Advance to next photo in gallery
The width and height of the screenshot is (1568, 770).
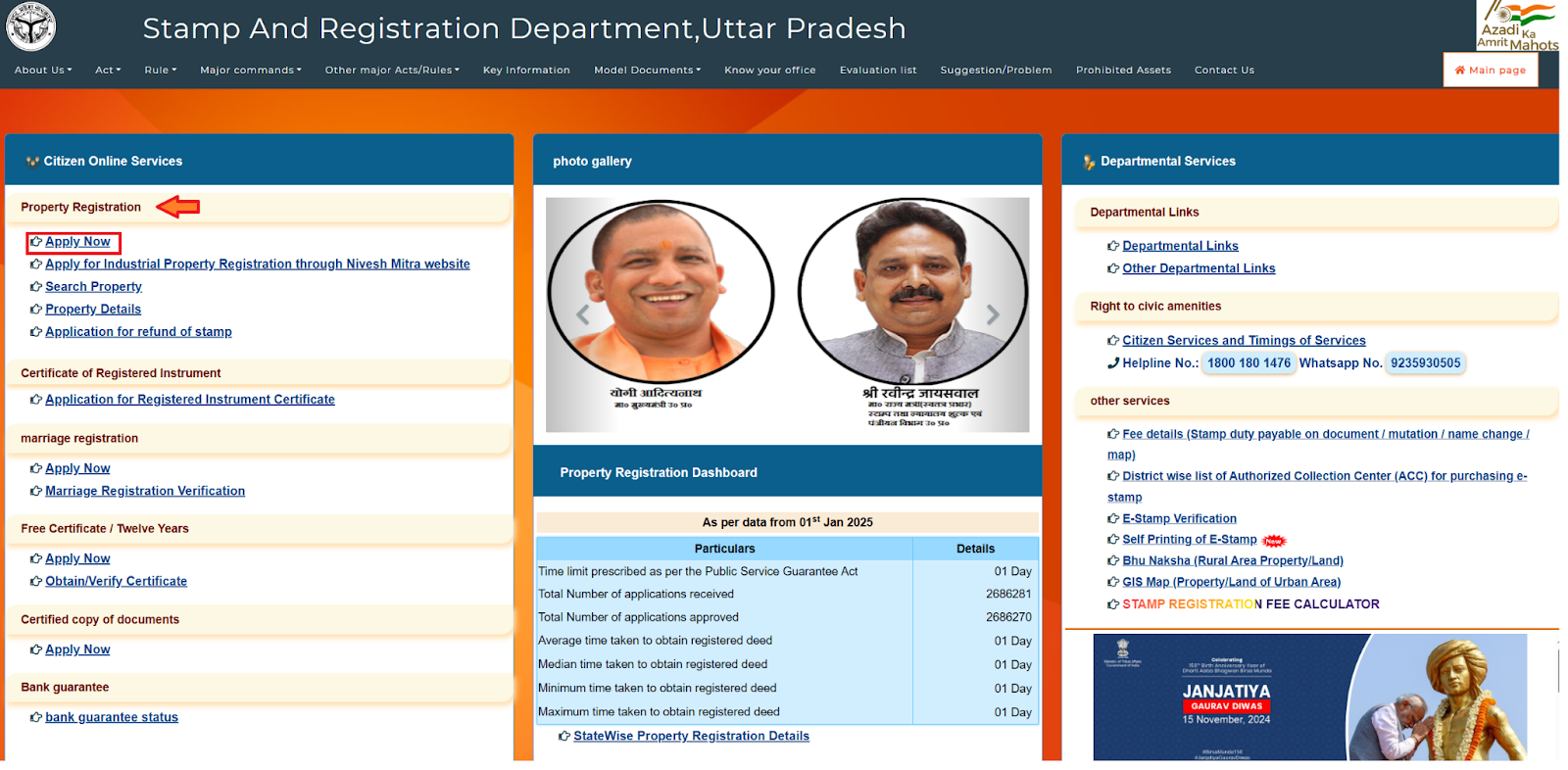click(x=993, y=314)
